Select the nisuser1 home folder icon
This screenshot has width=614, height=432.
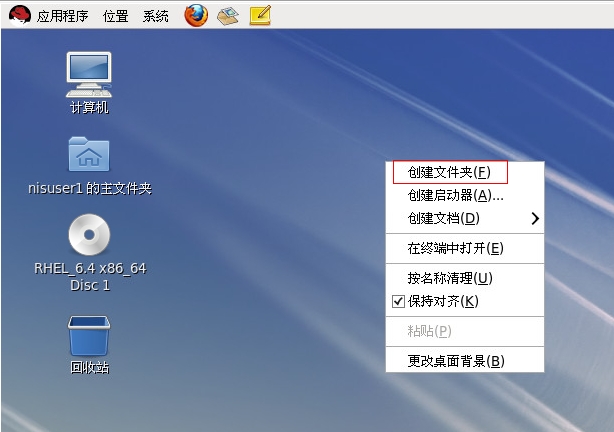(x=89, y=154)
